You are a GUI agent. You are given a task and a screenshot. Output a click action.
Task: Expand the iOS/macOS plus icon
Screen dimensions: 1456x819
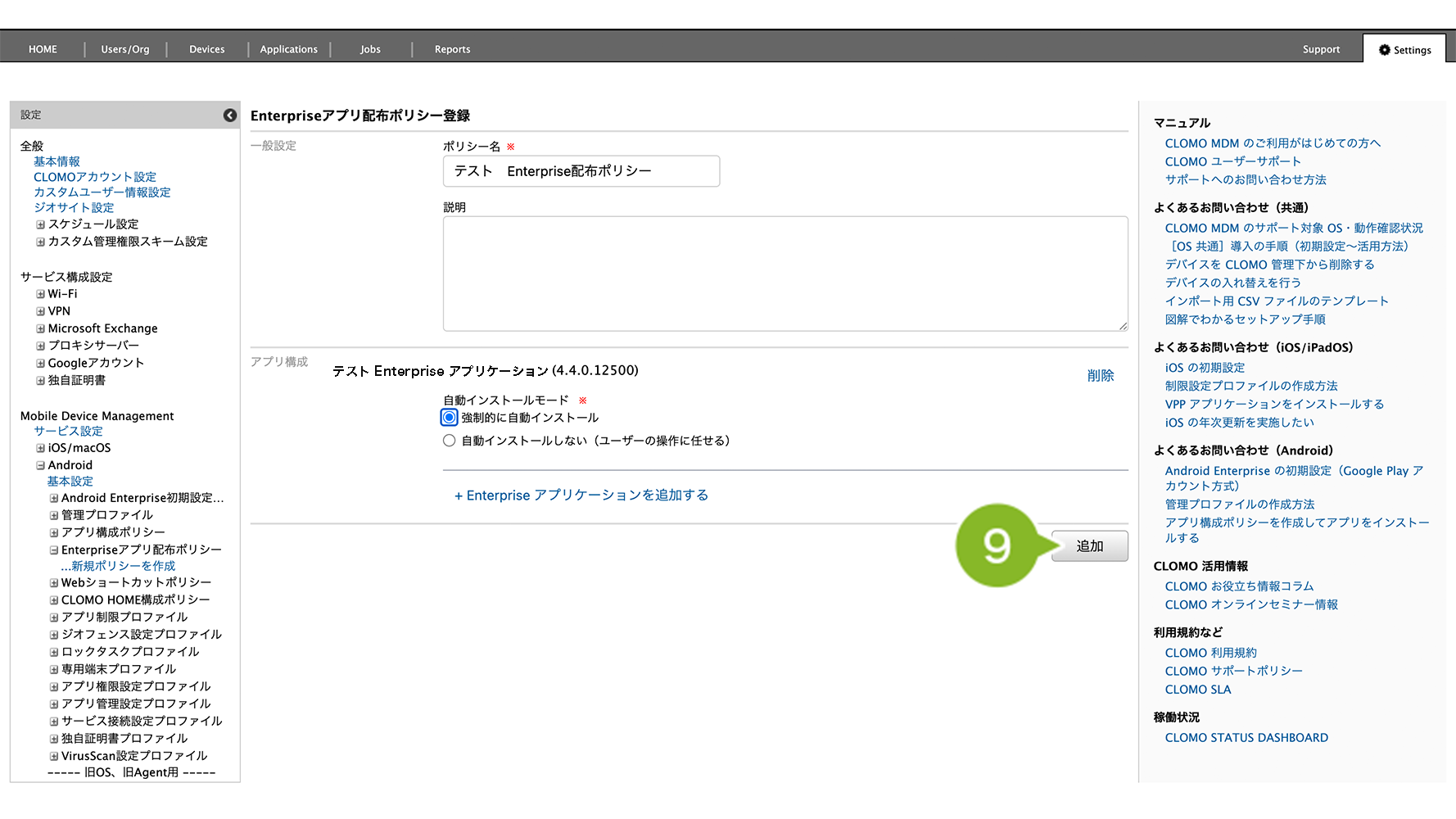click(40, 448)
